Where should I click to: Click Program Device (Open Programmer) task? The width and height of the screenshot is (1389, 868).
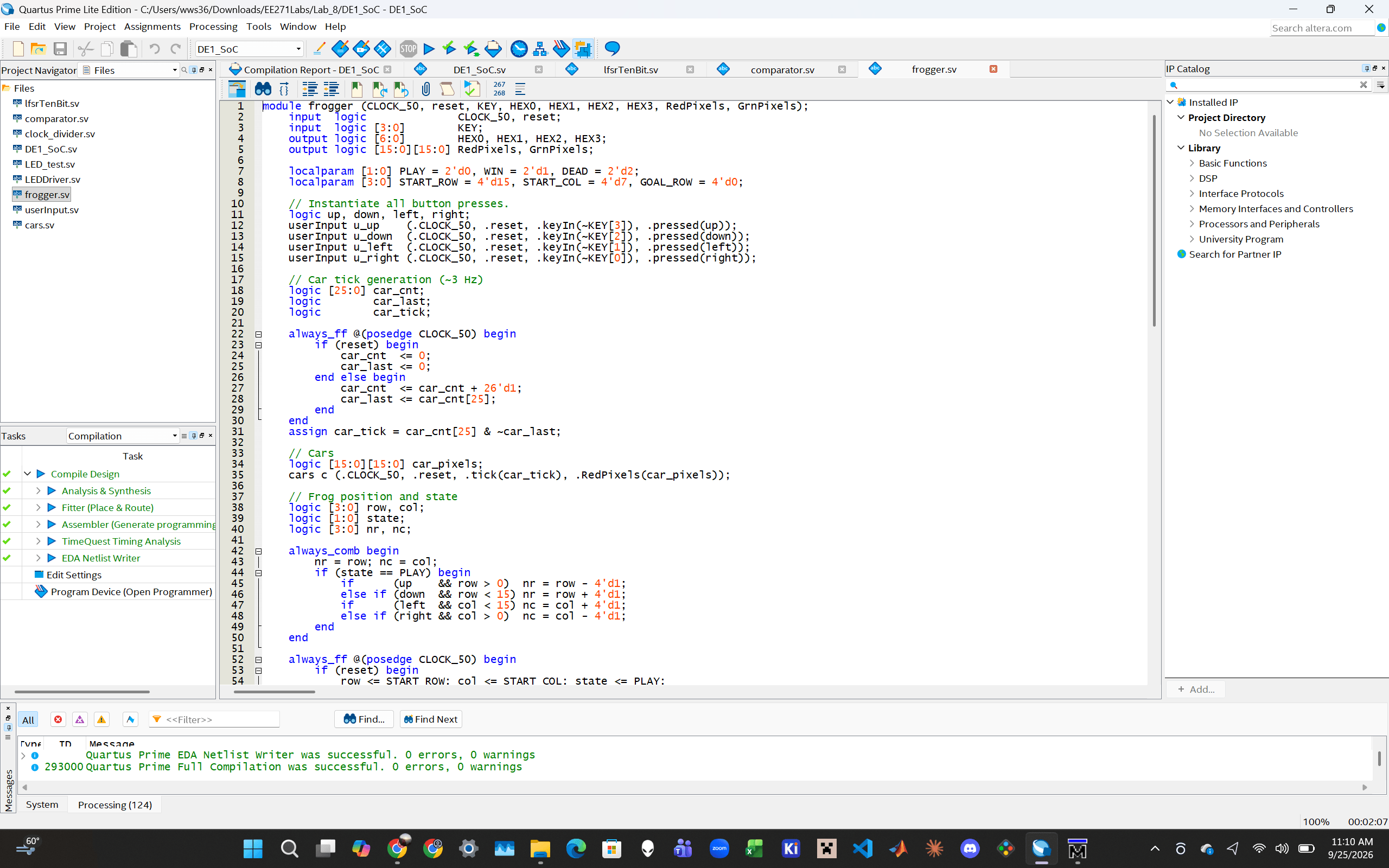(131, 591)
